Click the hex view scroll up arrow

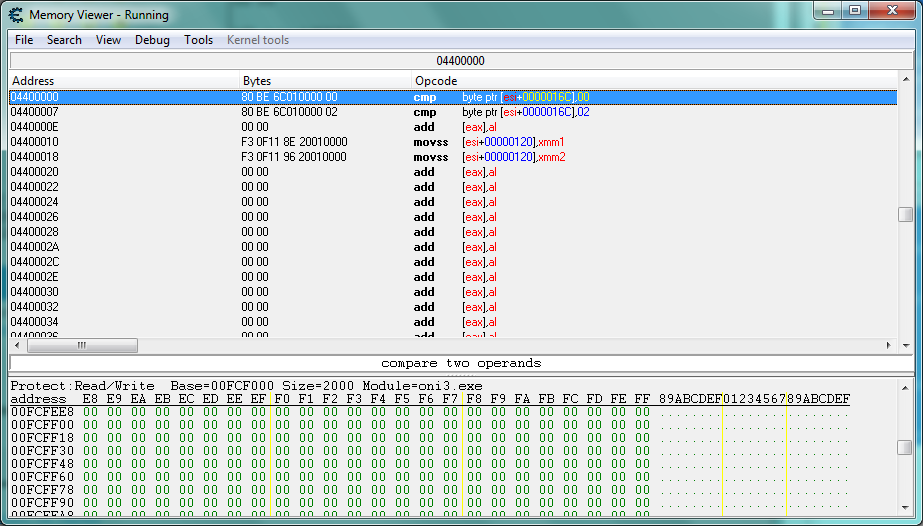(x=905, y=386)
